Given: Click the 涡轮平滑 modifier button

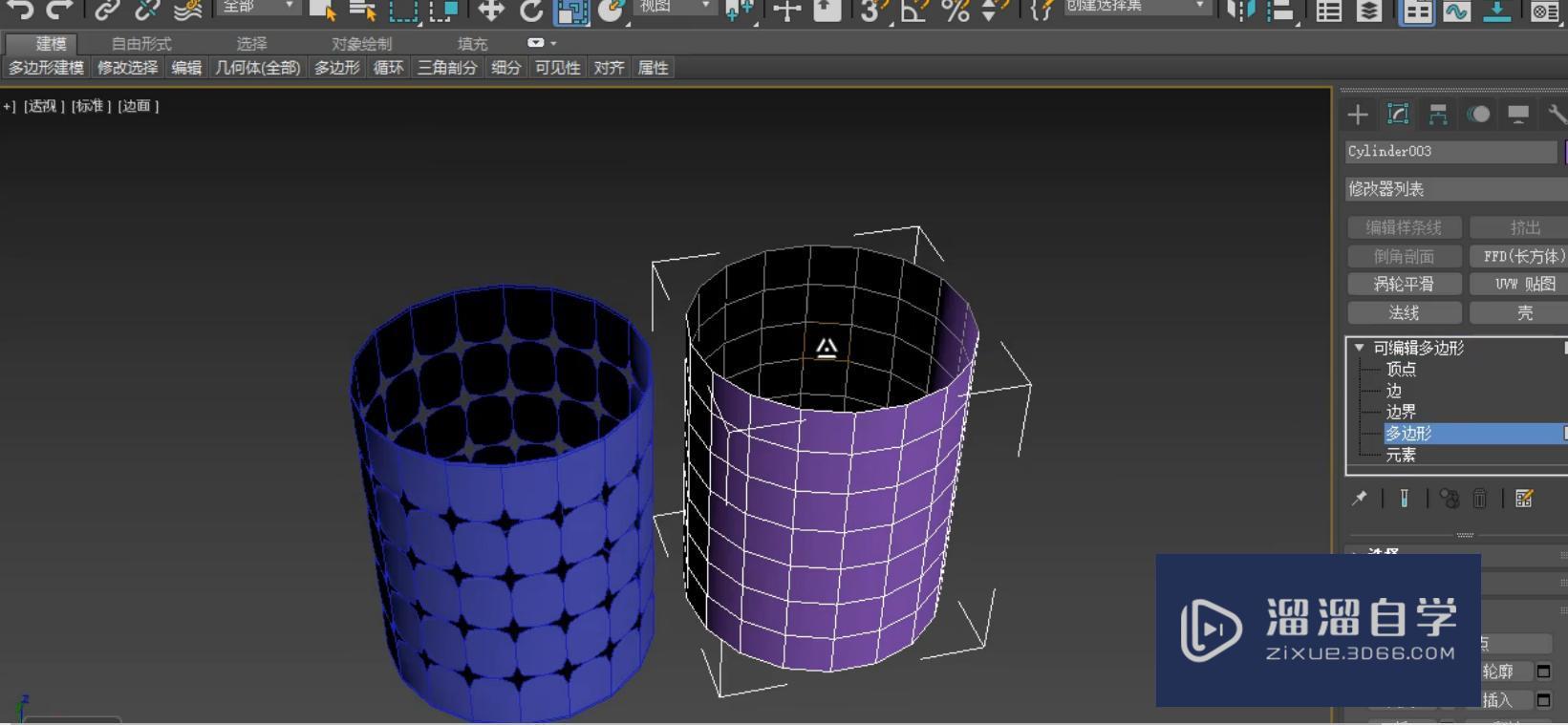Looking at the screenshot, I should (1404, 284).
